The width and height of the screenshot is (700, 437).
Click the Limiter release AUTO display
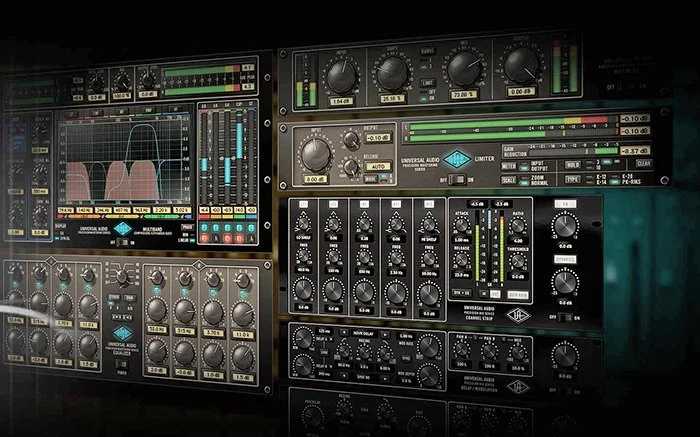[x=378, y=166]
